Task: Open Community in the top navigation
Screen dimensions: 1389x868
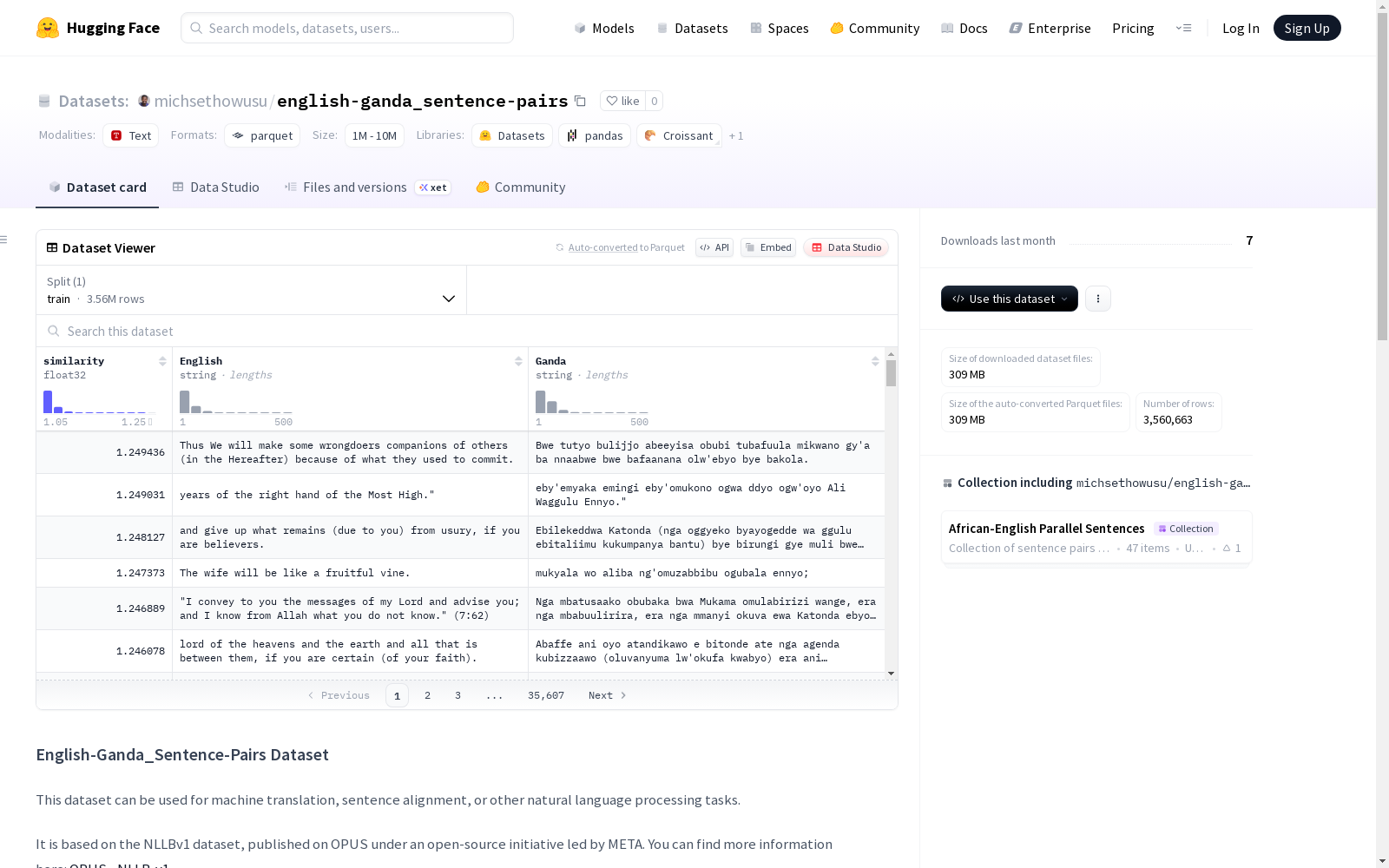Action: (x=874, y=28)
